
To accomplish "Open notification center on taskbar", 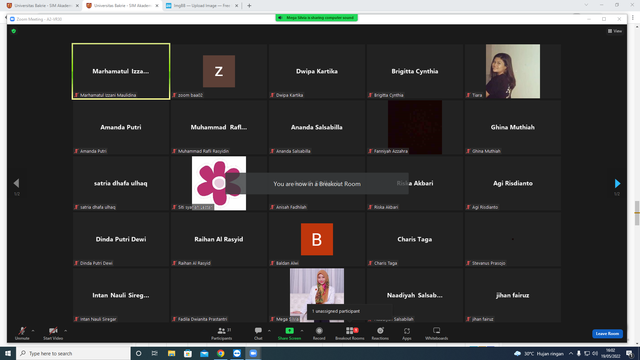I will point(630,353).
